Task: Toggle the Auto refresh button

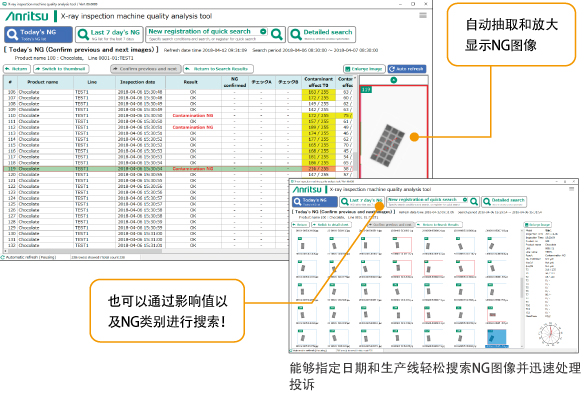Action: (x=407, y=69)
